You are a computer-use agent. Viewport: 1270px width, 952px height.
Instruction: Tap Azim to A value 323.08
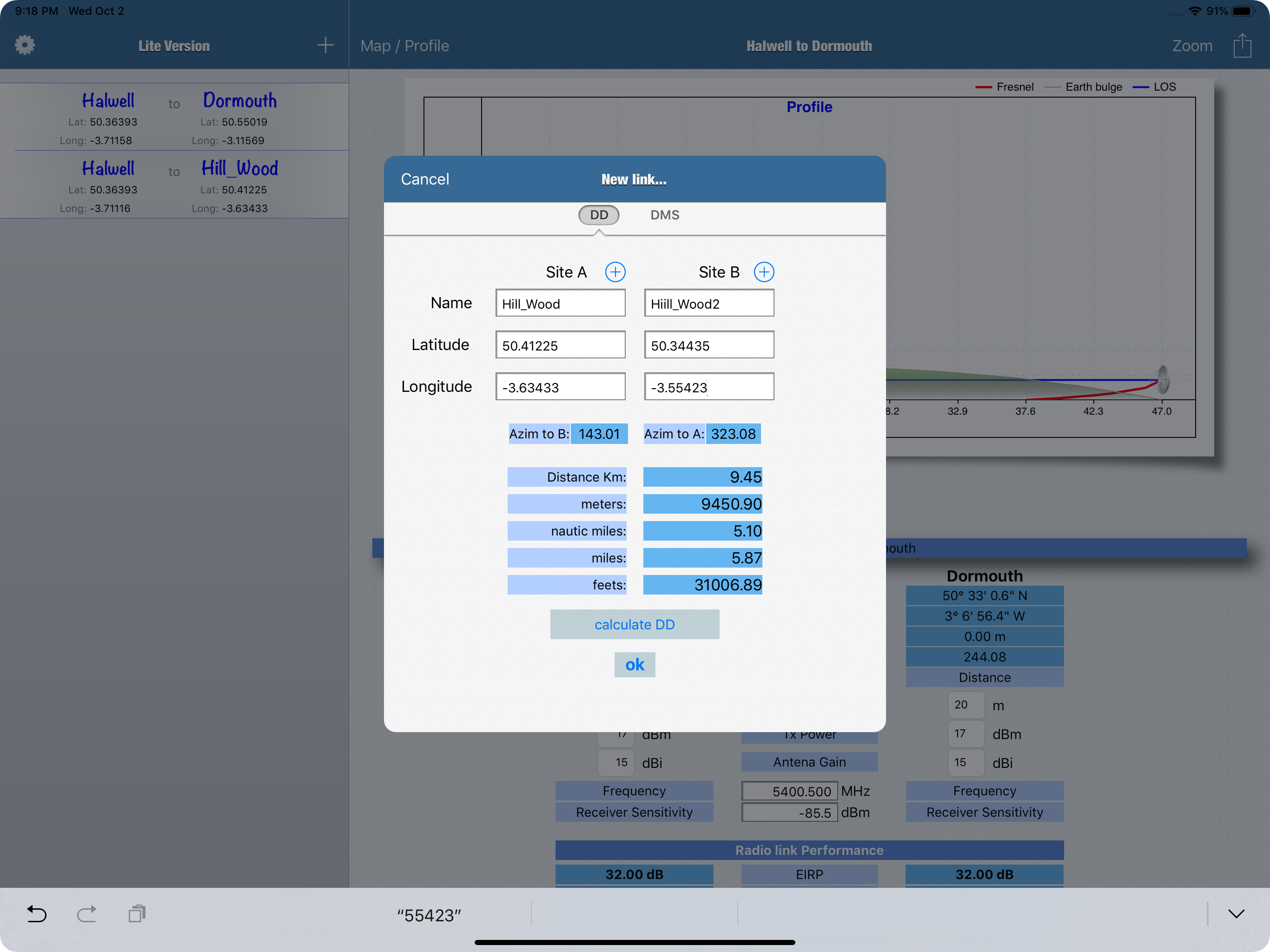[733, 434]
